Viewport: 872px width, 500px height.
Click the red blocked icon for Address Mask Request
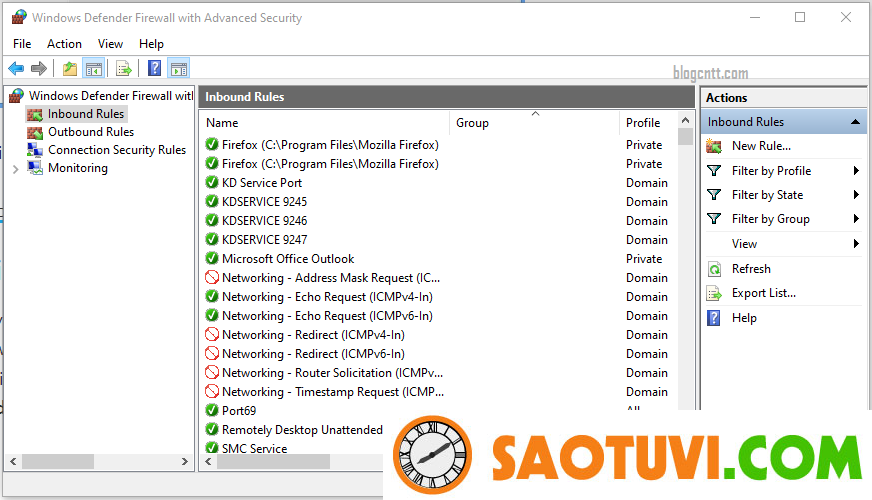pos(212,277)
